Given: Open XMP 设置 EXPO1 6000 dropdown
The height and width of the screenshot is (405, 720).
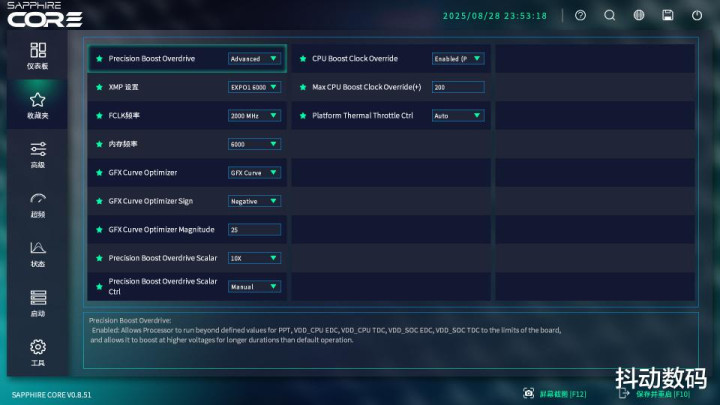Looking at the screenshot, I should (x=254, y=87).
